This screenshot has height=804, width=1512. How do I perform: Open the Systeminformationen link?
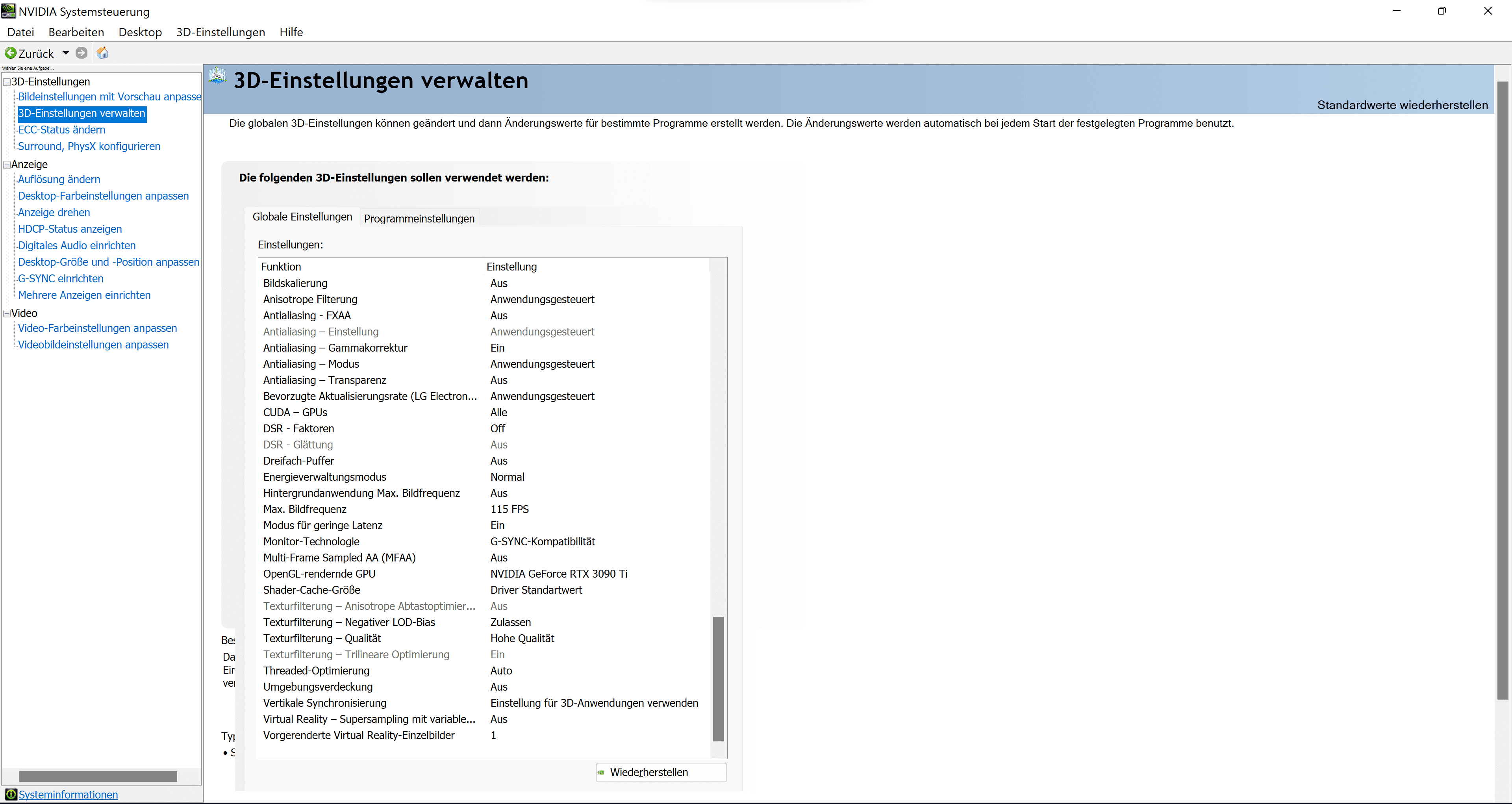(68, 795)
